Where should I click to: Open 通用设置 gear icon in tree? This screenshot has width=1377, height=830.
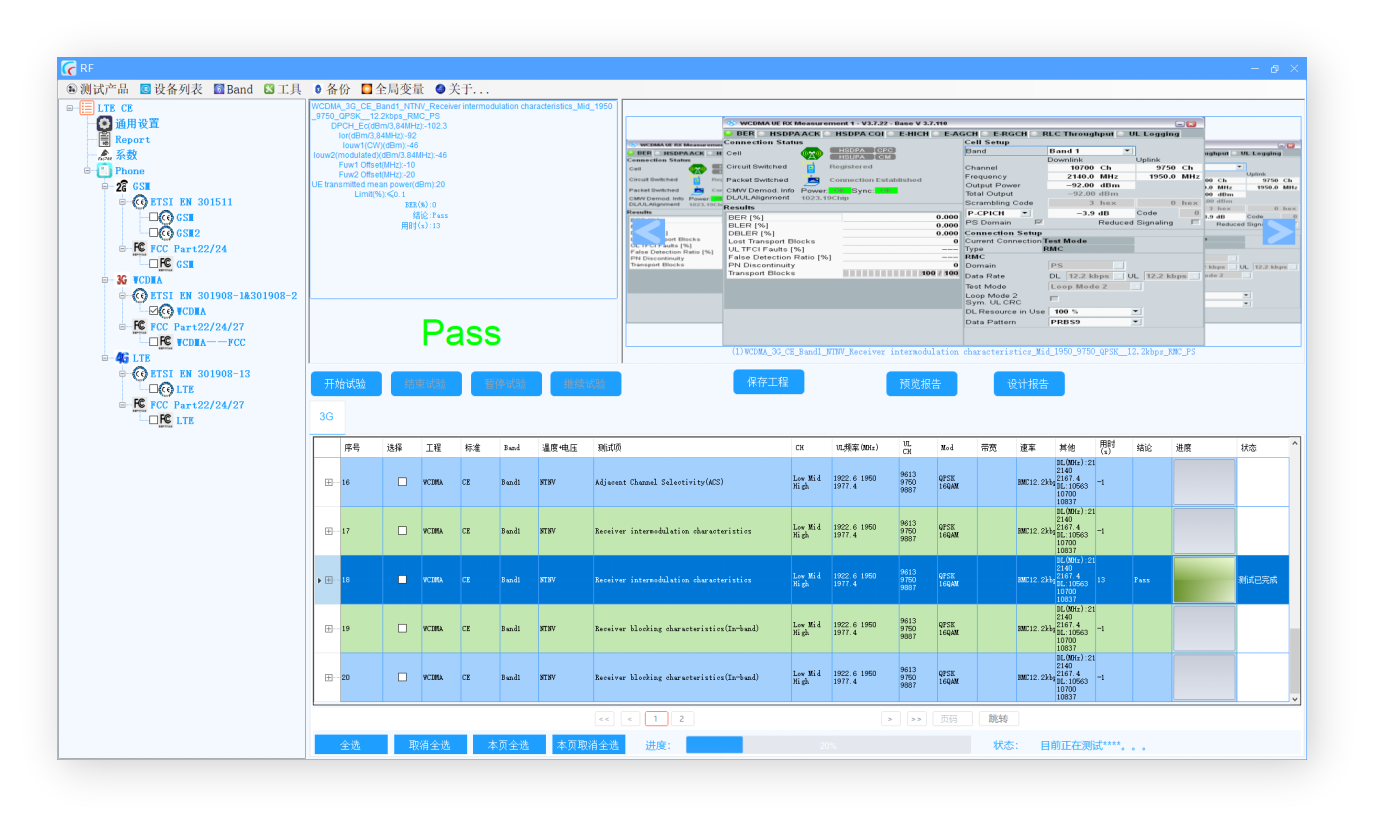click(104, 124)
